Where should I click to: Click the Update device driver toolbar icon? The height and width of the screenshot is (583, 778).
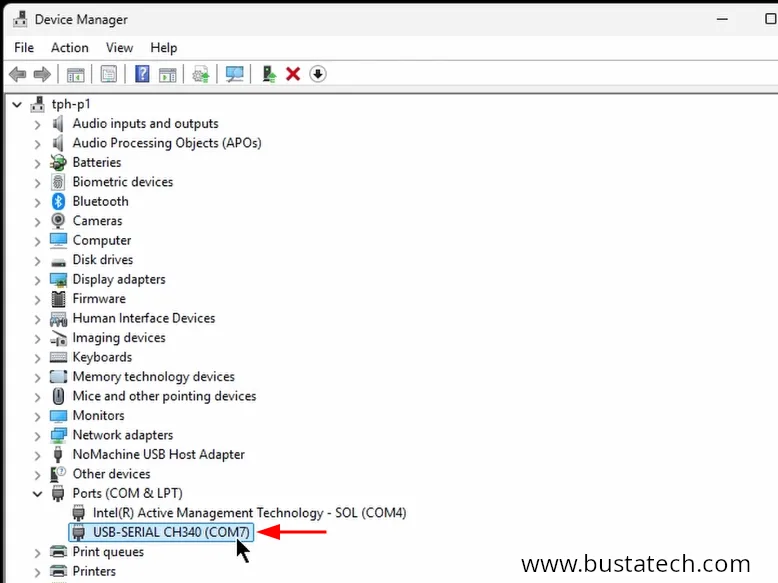[x=201, y=74]
